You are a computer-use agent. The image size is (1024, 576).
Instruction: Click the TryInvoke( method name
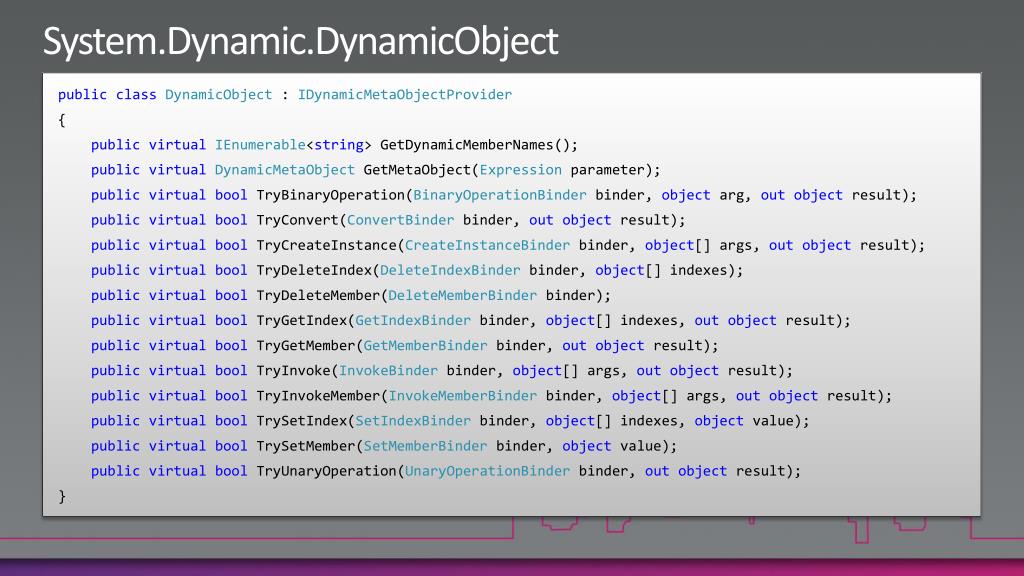tap(293, 371)
